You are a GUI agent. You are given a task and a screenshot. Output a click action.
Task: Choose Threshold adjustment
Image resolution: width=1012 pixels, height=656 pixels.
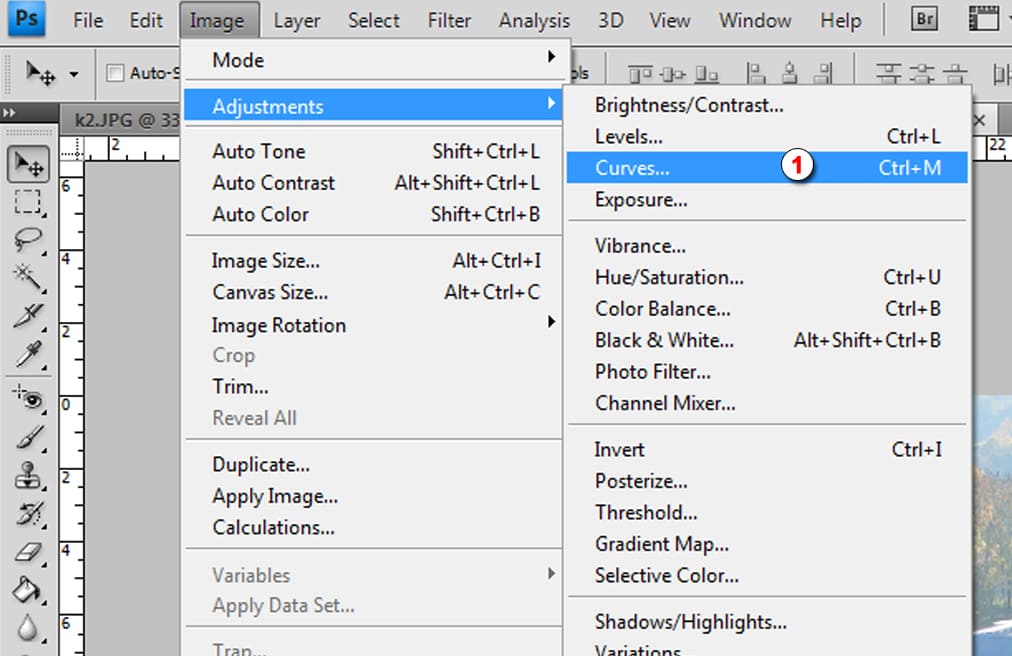[767, 513]
